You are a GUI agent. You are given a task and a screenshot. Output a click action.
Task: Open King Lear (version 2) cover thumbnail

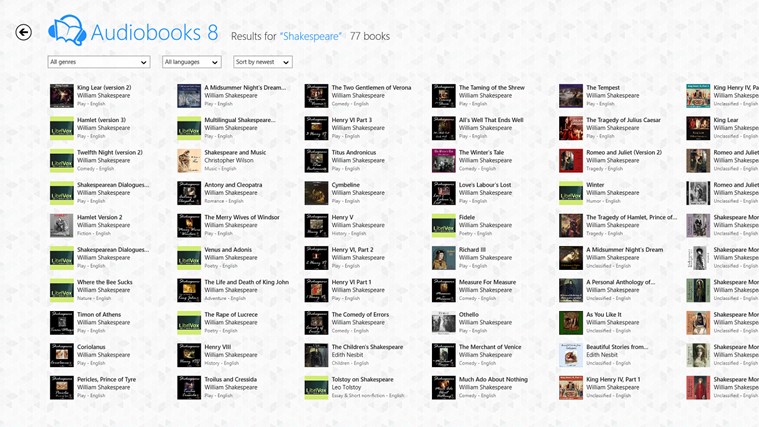pos(62,96)
